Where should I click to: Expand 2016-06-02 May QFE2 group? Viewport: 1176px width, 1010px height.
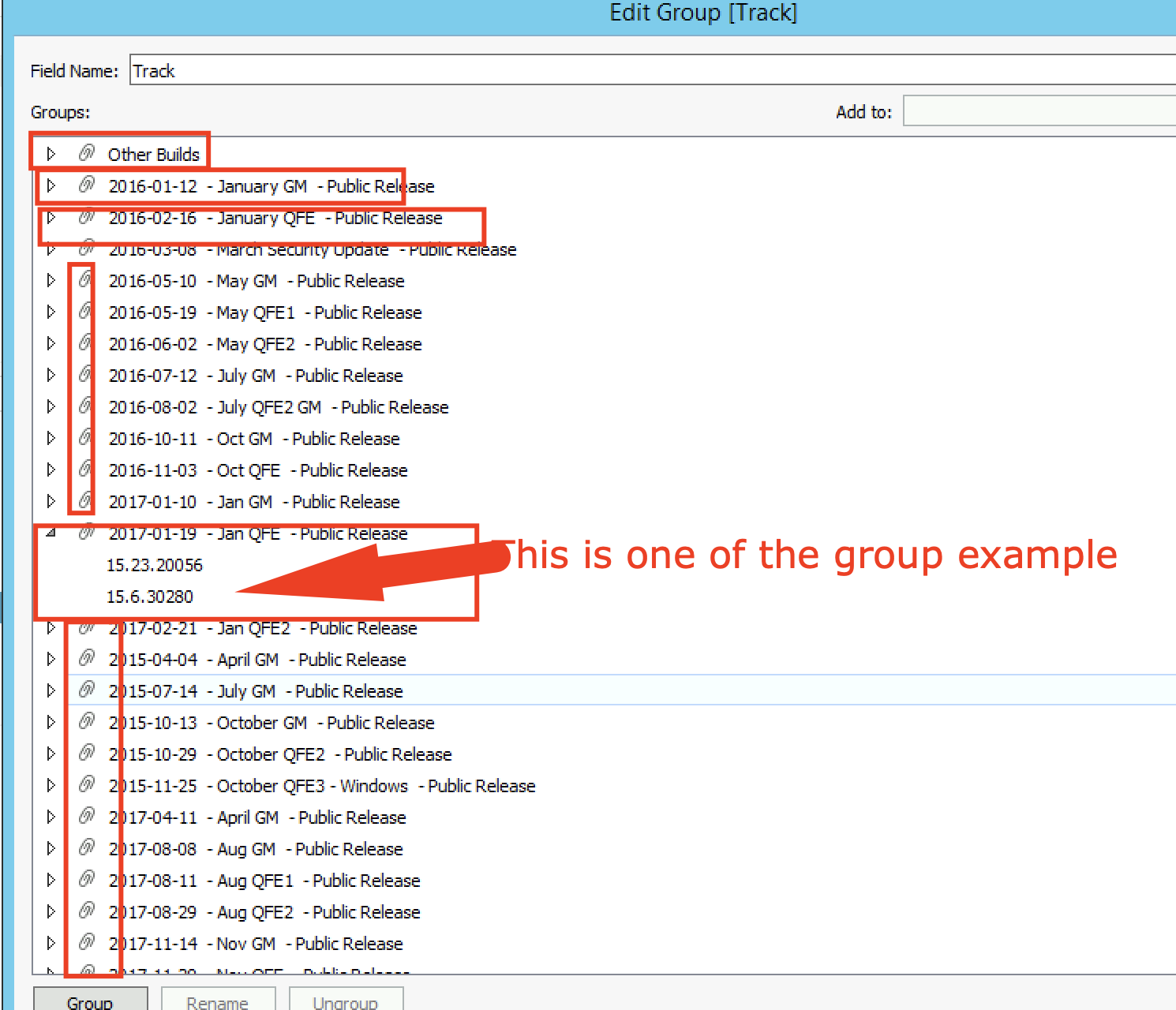(x=51, y=343)
